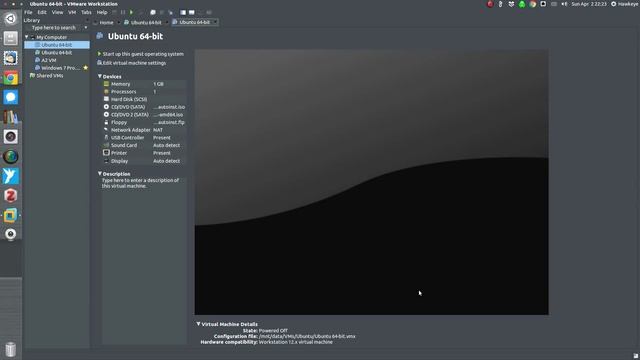
Task: Click the Dropbox tray icon
Action: [x=511, y=4]
